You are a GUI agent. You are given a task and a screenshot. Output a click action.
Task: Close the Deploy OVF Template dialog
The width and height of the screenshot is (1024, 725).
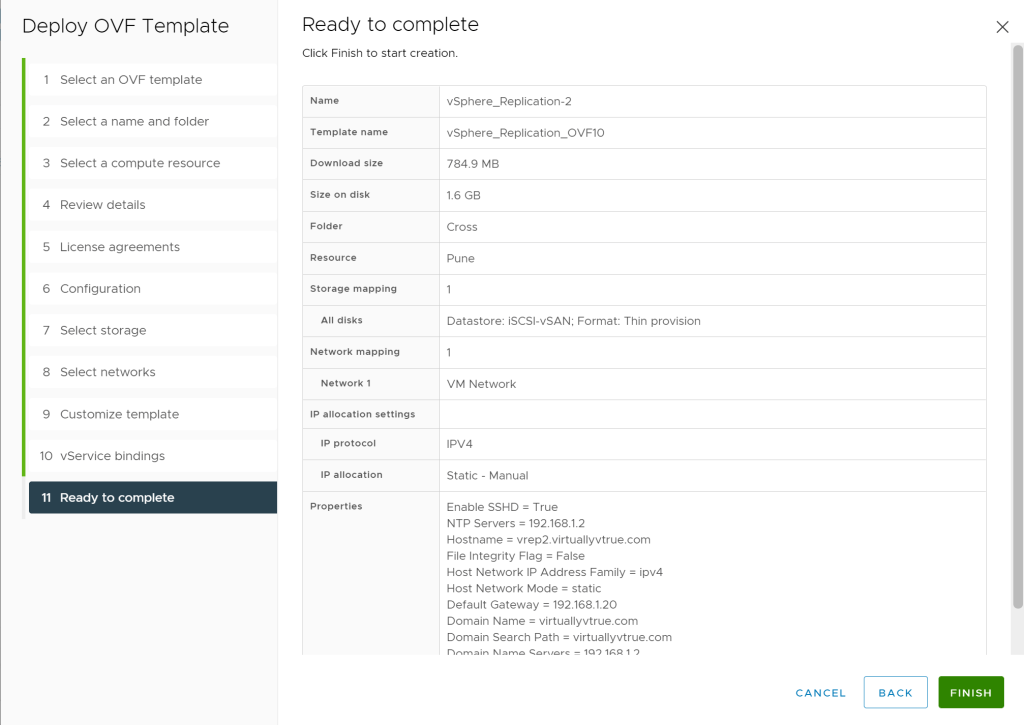pyautogui.click(x=1002, y=27)
